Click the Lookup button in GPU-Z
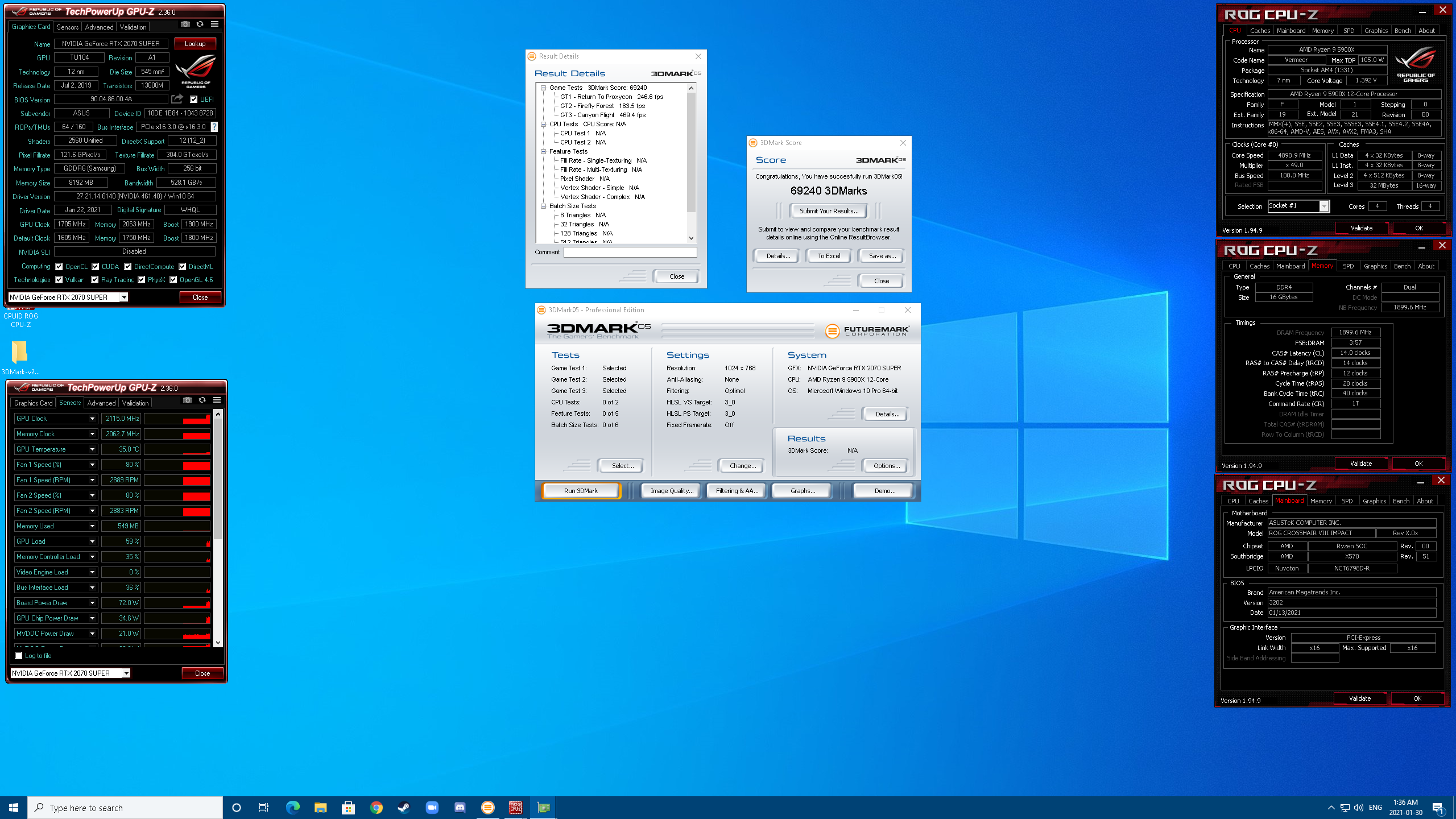The height and width of the screenshot is (819, 1456). (195, 43)
